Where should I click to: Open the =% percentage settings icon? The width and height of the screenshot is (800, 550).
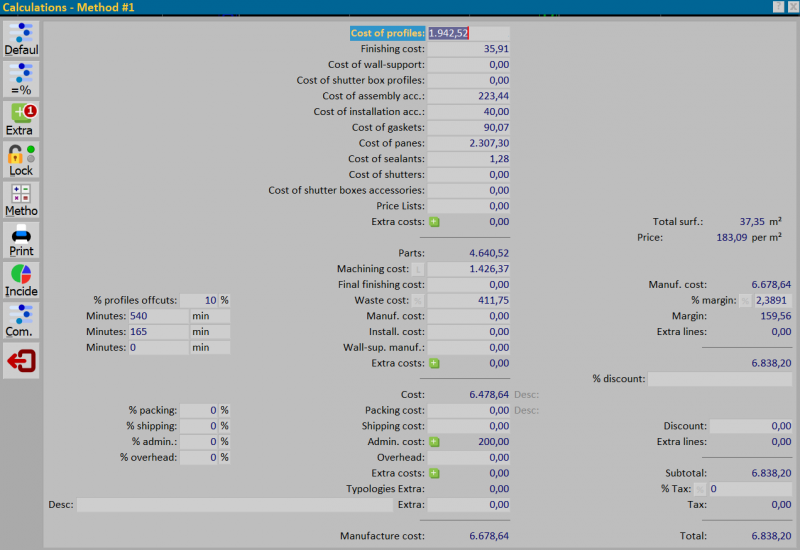[21, 79]
